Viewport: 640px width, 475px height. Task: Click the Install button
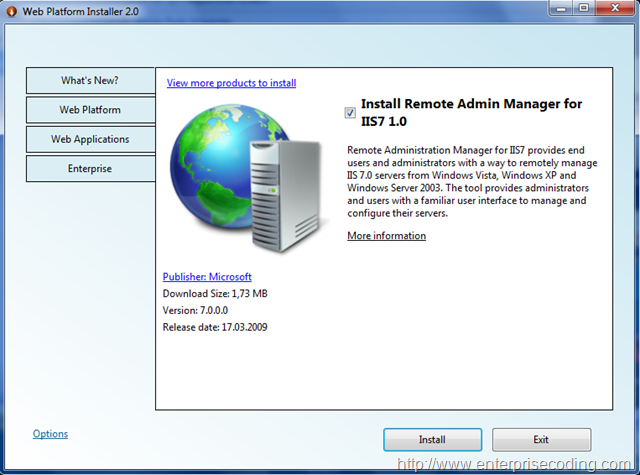[x=433, y=439]
